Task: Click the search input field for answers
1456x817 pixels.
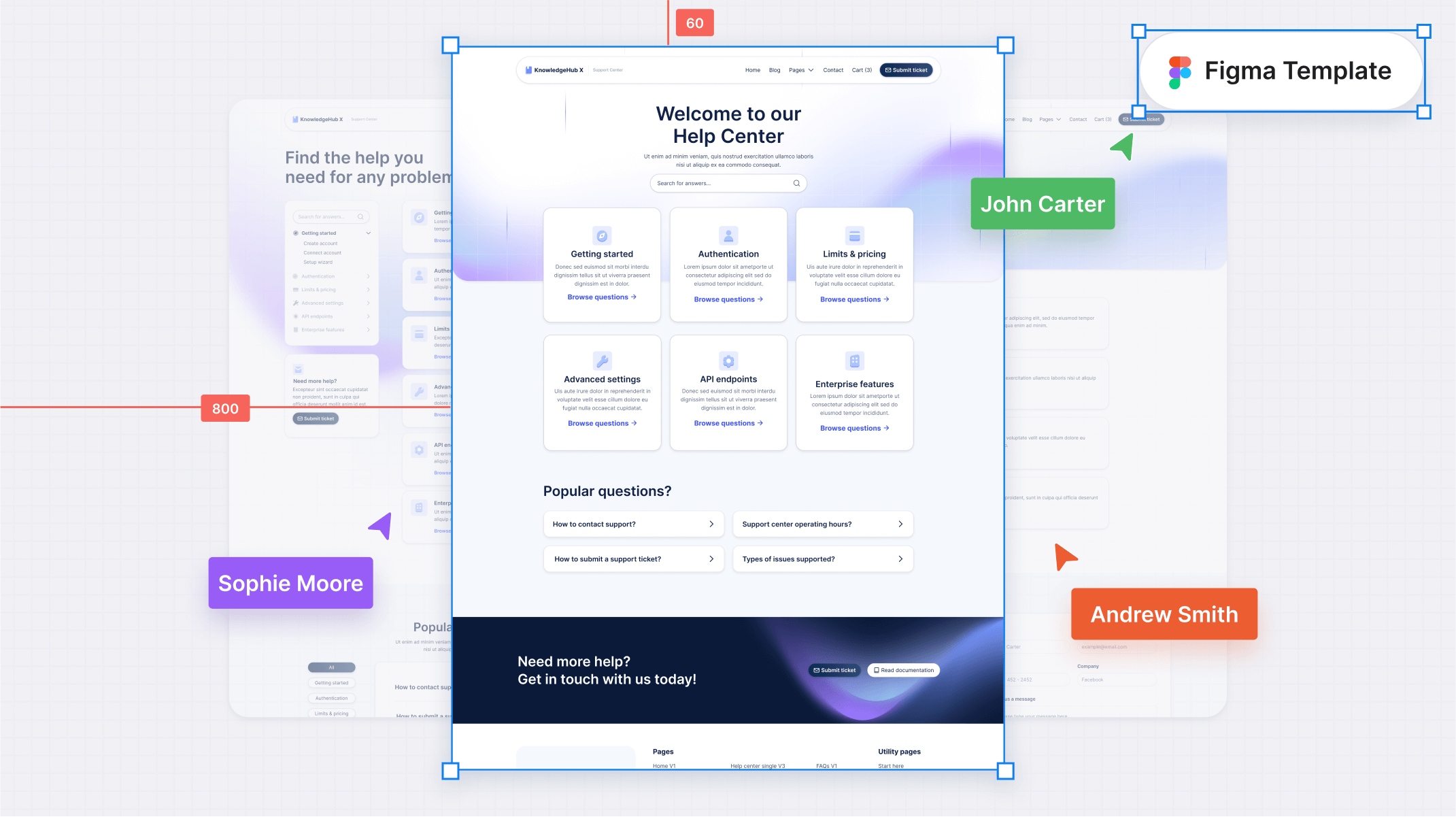Action: click(x=727, y=182)
